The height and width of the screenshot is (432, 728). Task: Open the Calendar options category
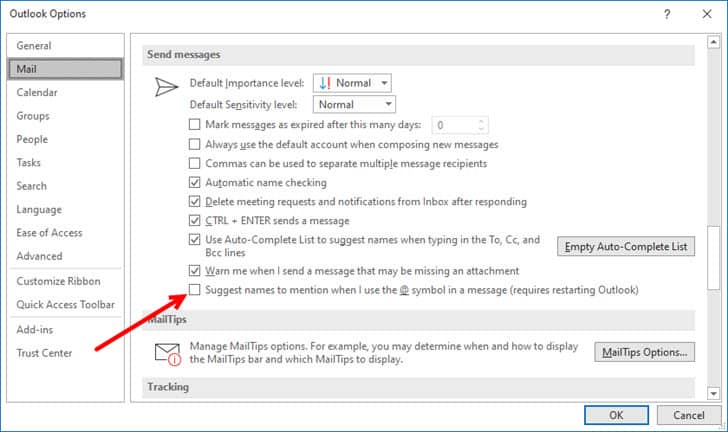pos(65,92)
